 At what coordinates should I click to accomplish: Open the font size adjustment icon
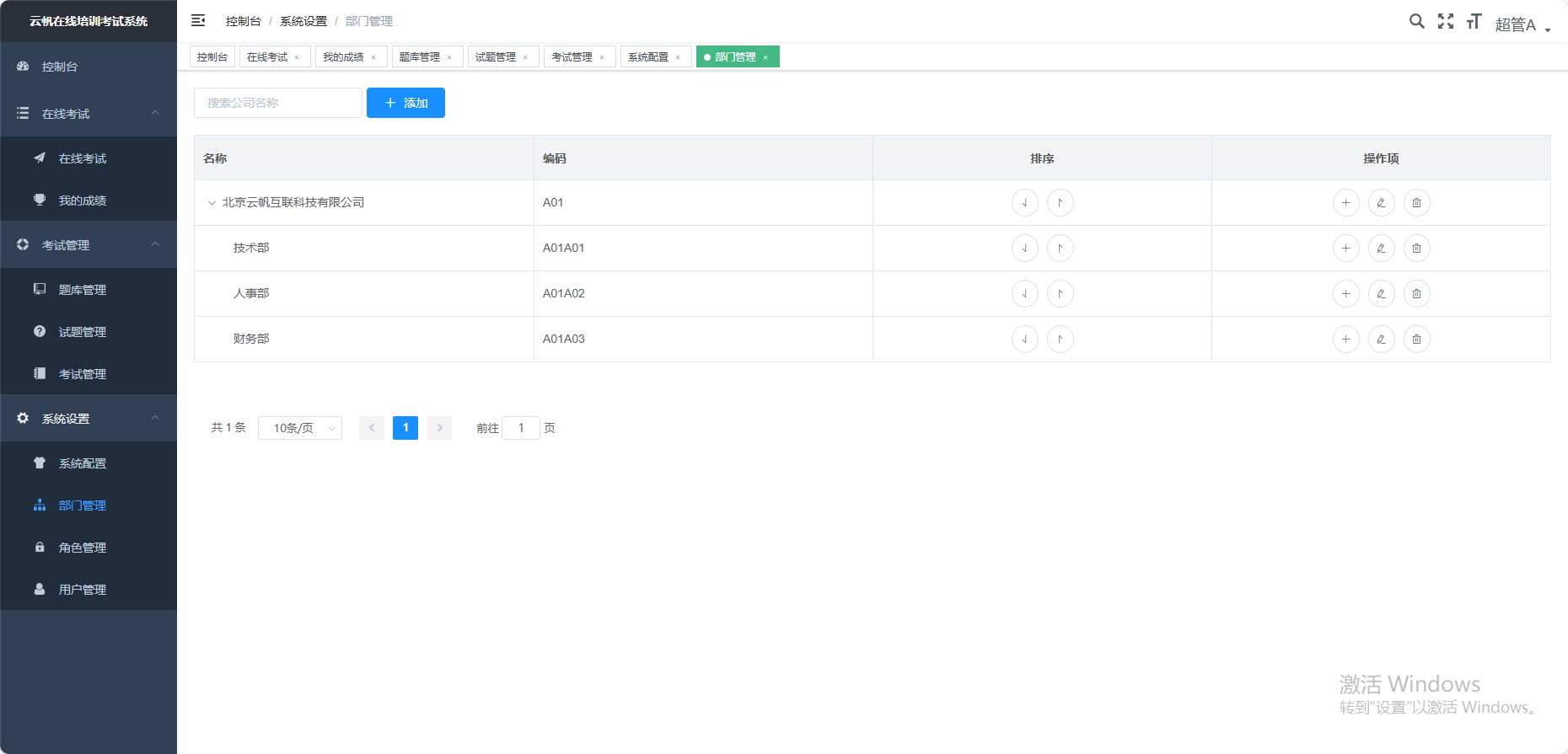(1474, 21)
